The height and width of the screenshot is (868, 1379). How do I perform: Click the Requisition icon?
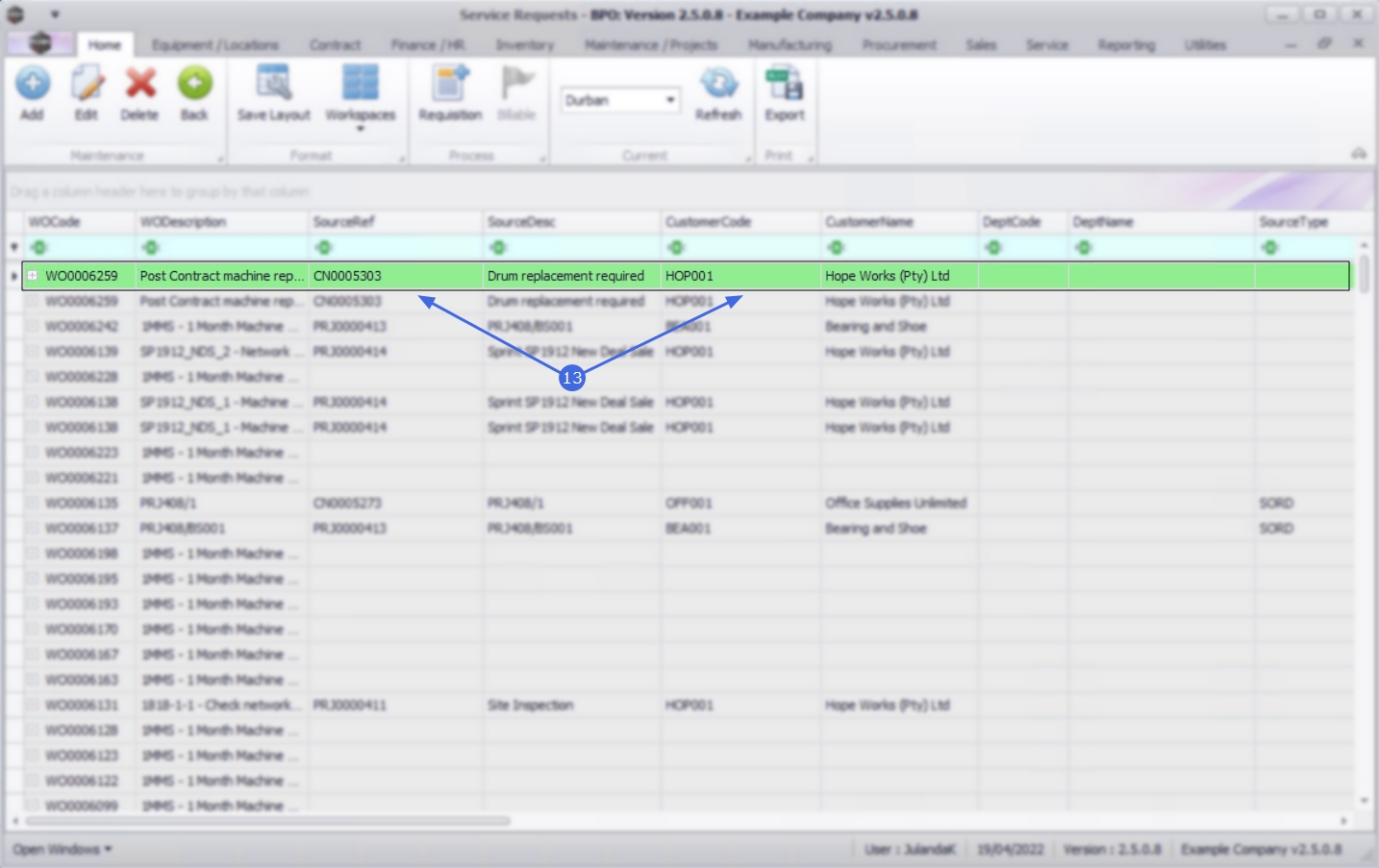tap(450, 83)
